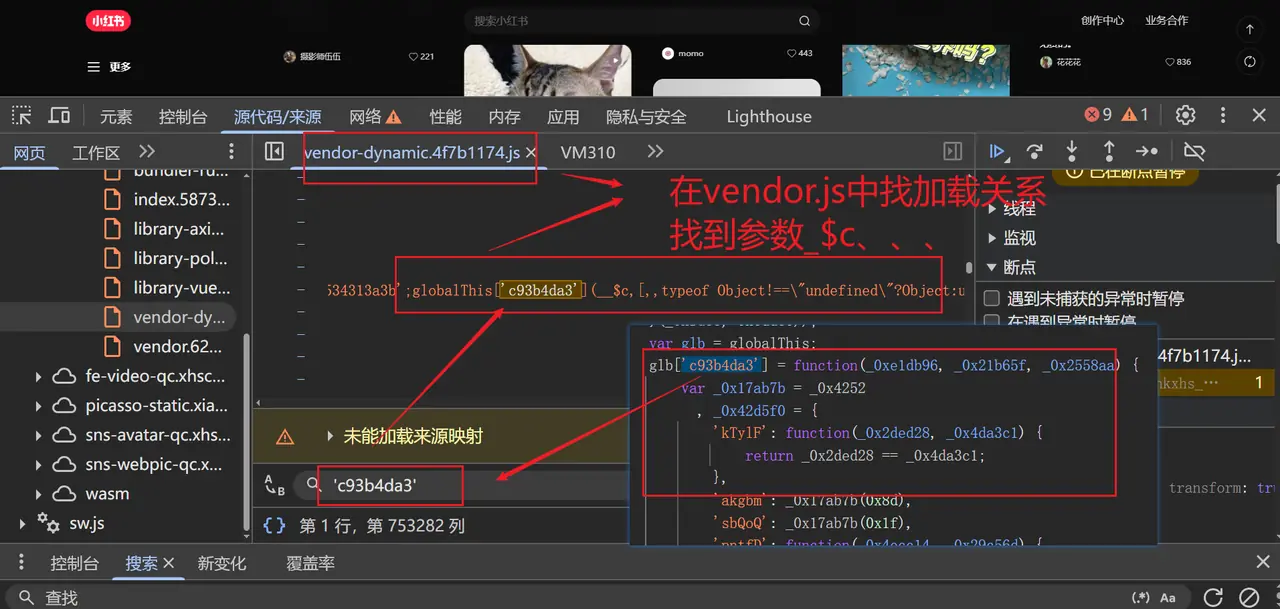The image size is (1280, 609).
Task: Select the inspect element icon
Action: pyautogui.click(x=21, y=115)
